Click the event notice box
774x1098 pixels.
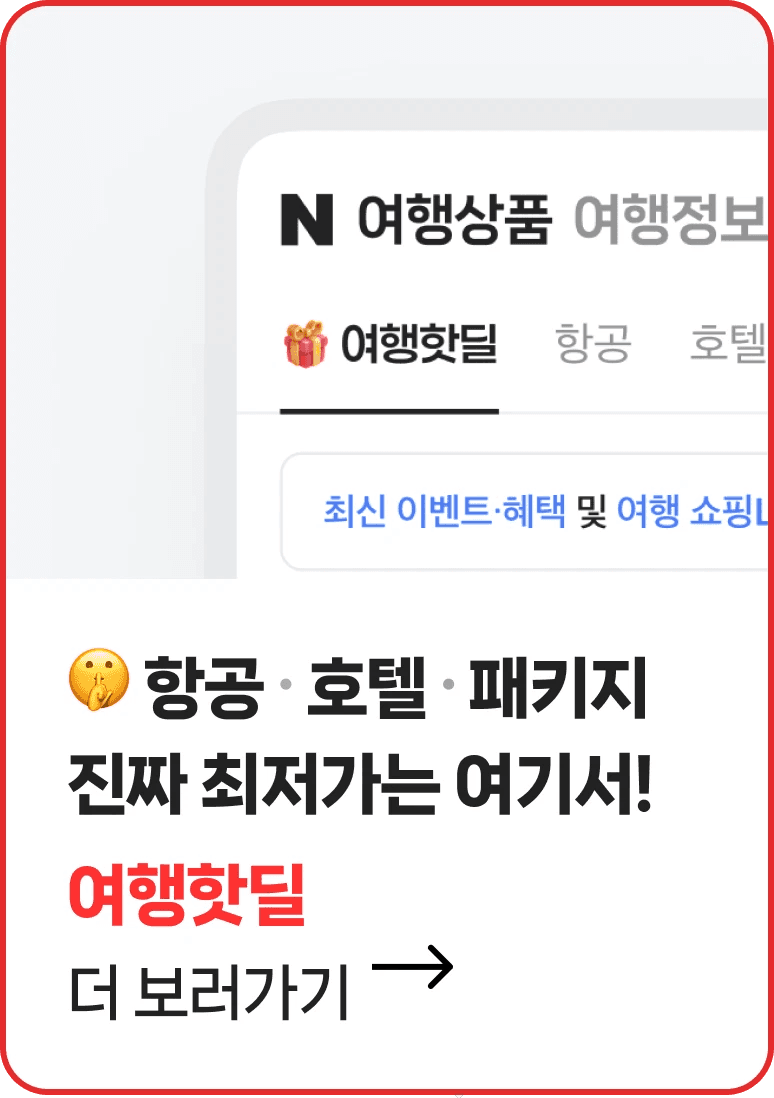[x=524, y=512]
